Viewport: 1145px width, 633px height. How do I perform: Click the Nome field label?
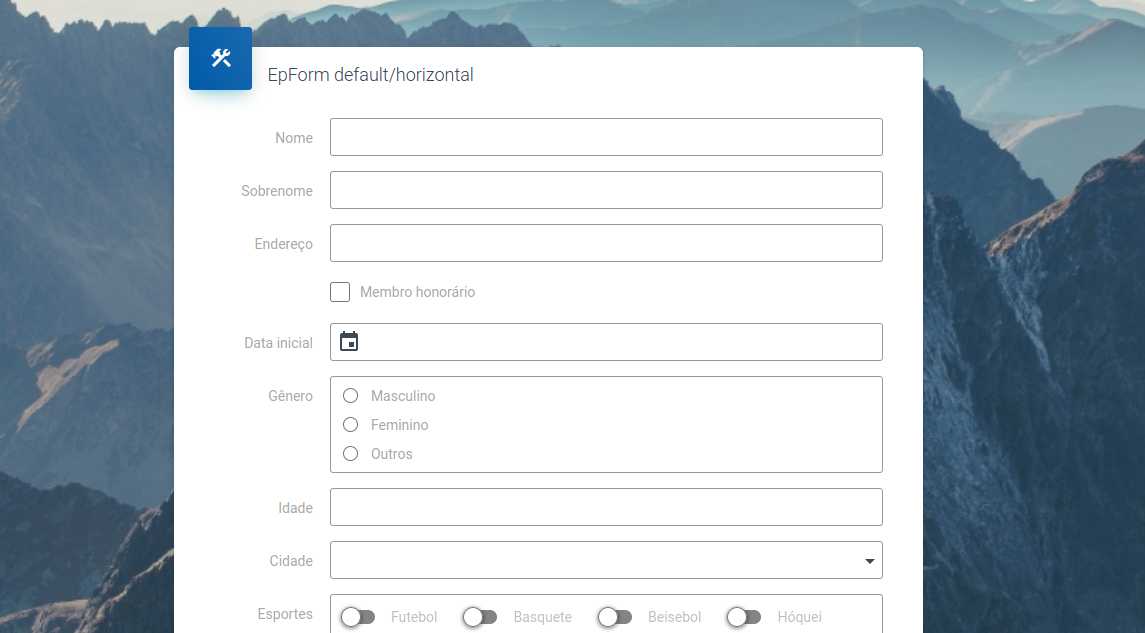tap(294, 138)
